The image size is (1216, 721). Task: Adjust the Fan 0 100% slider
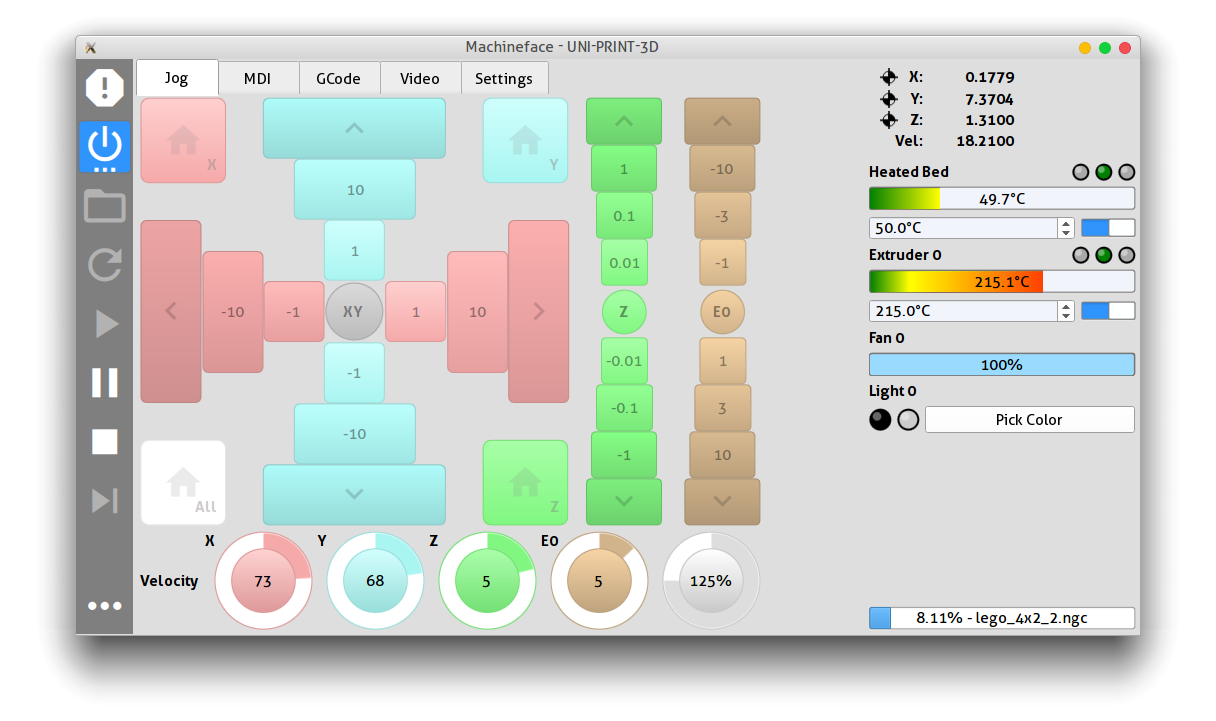[1001, 365]
